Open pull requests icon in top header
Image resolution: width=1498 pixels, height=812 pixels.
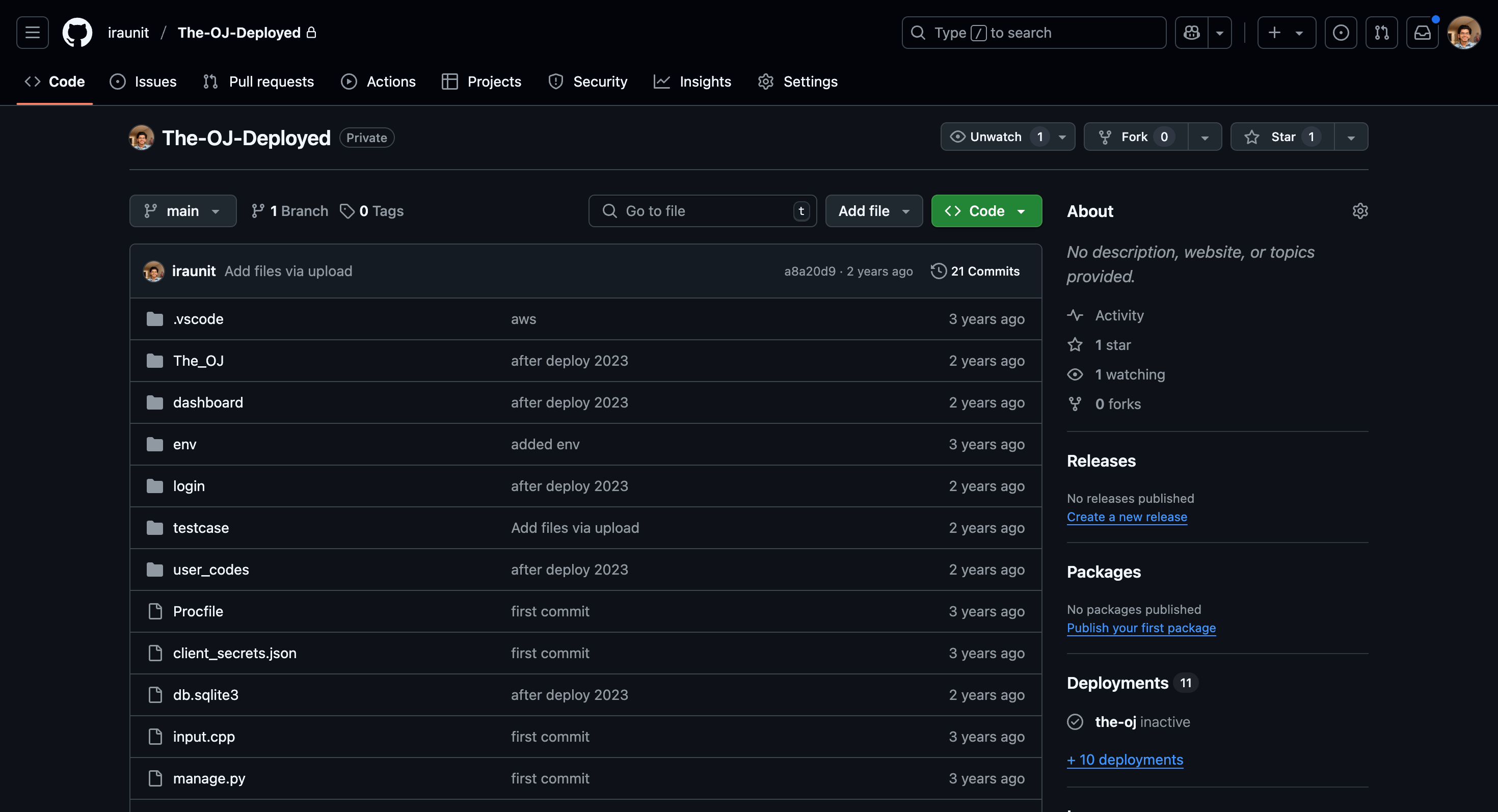1381,33
